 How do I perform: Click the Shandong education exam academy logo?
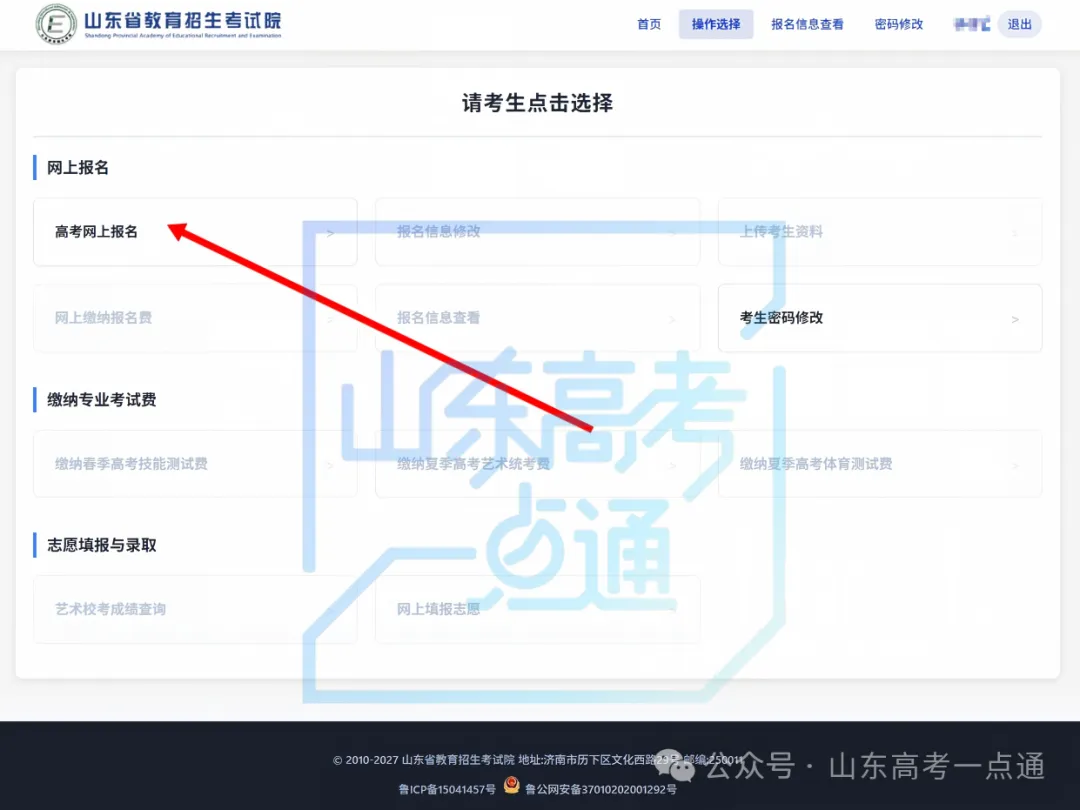(x=158, y=23)
